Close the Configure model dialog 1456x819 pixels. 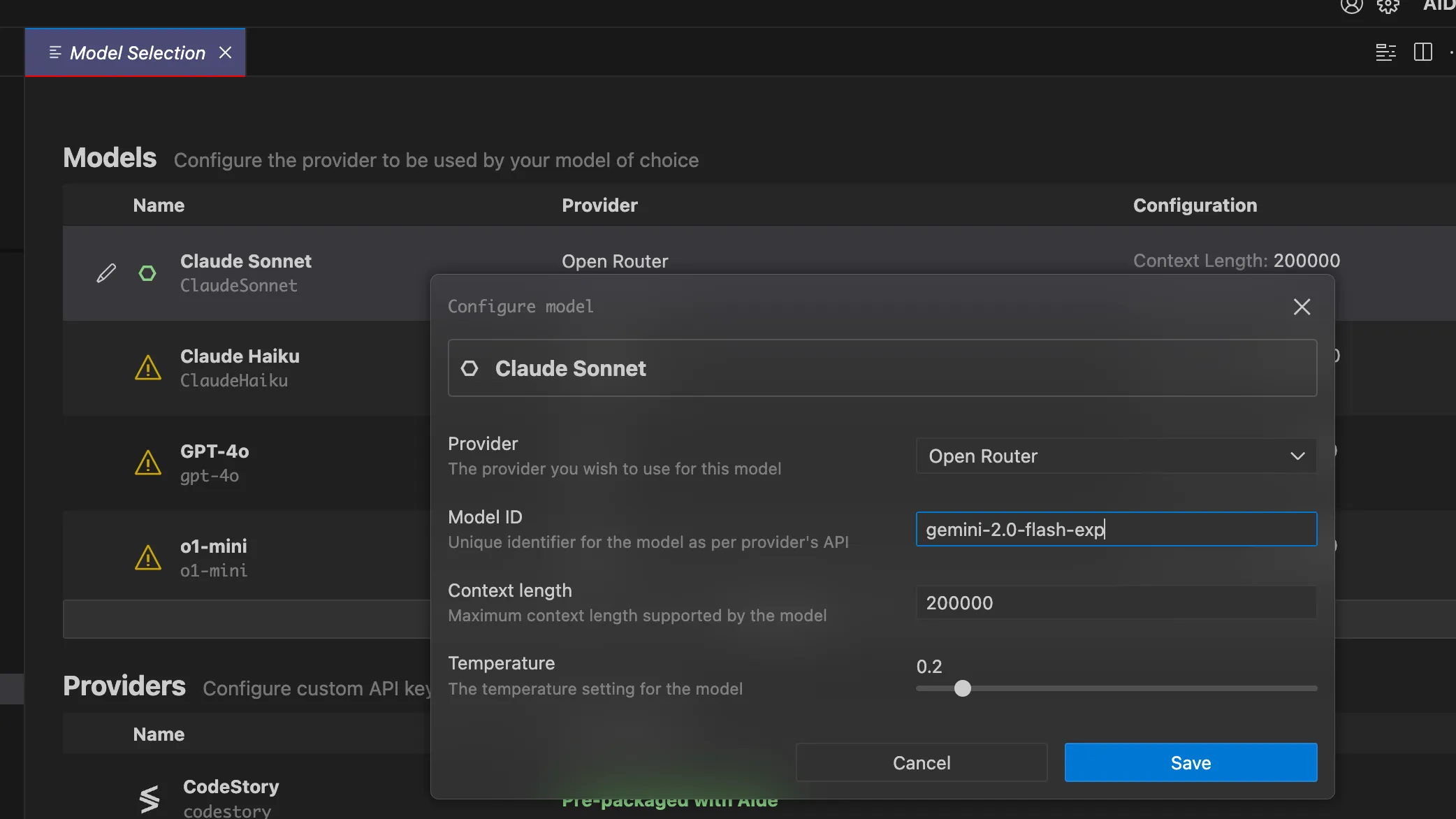pos(1302,307)
